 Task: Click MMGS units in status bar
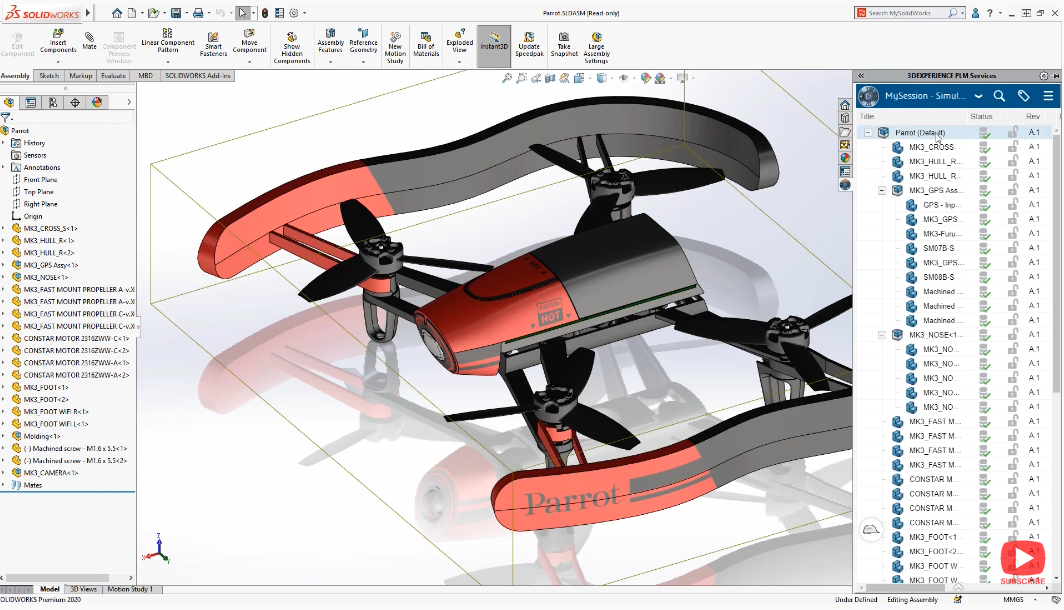coord(1013,600)
